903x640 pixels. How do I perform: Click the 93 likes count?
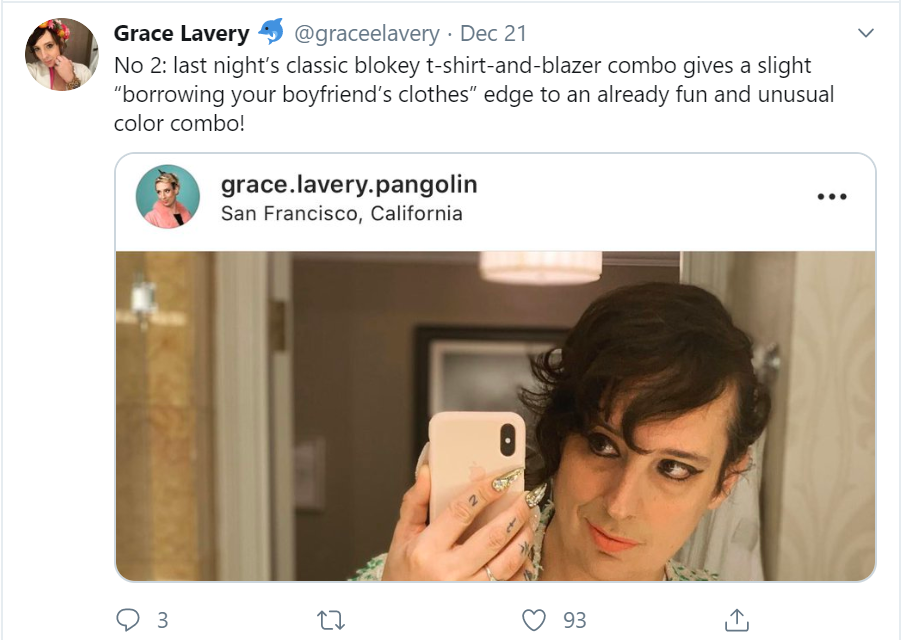574,620
